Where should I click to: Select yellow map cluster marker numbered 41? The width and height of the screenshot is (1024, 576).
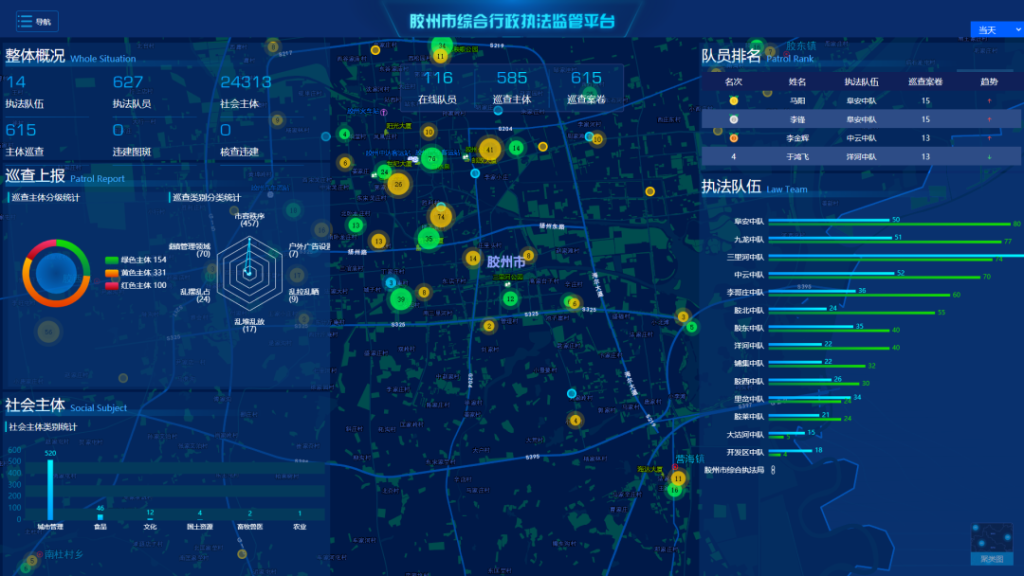coord(490,150)
